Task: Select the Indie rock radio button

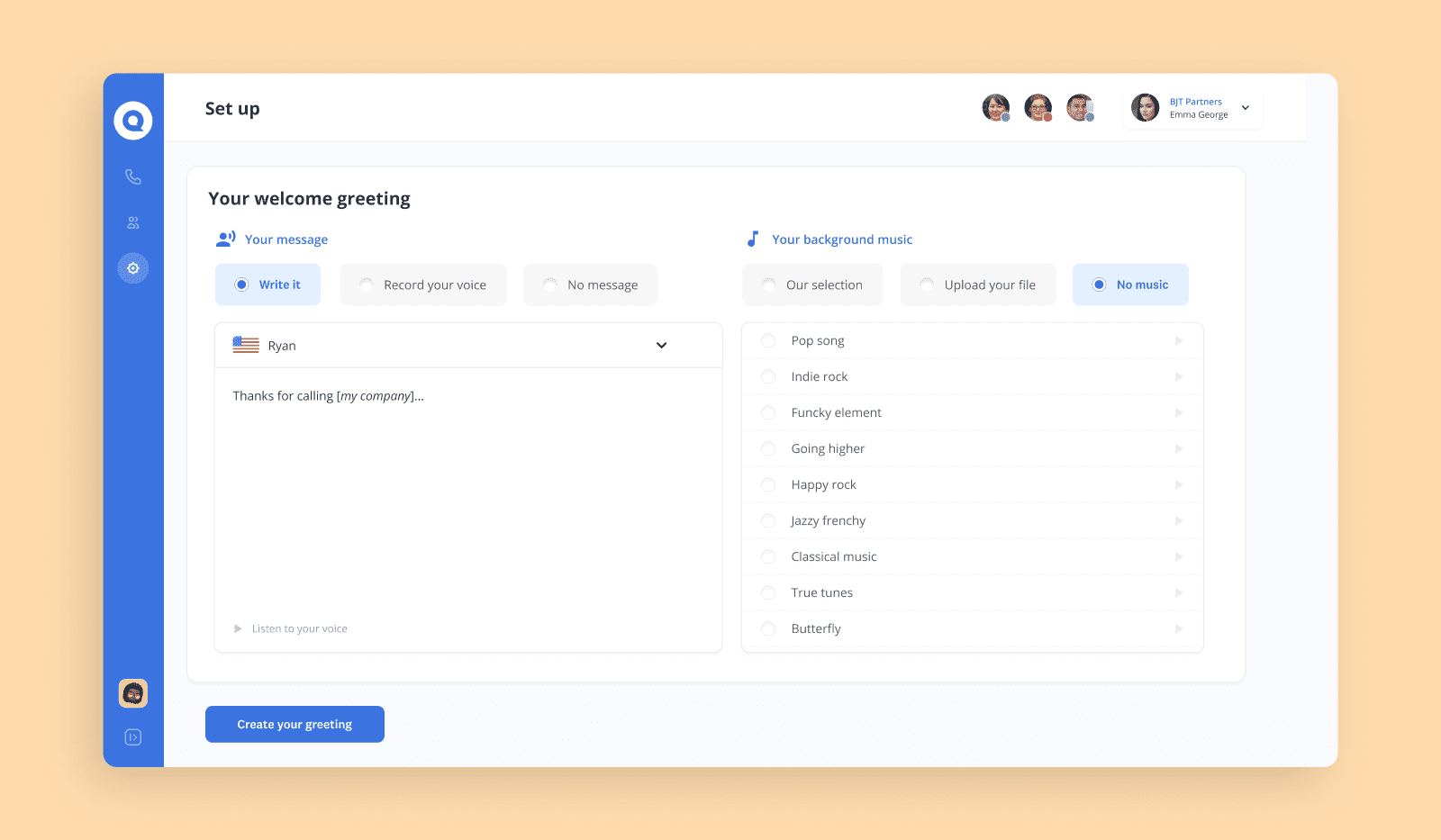Action: pos(768,376)
